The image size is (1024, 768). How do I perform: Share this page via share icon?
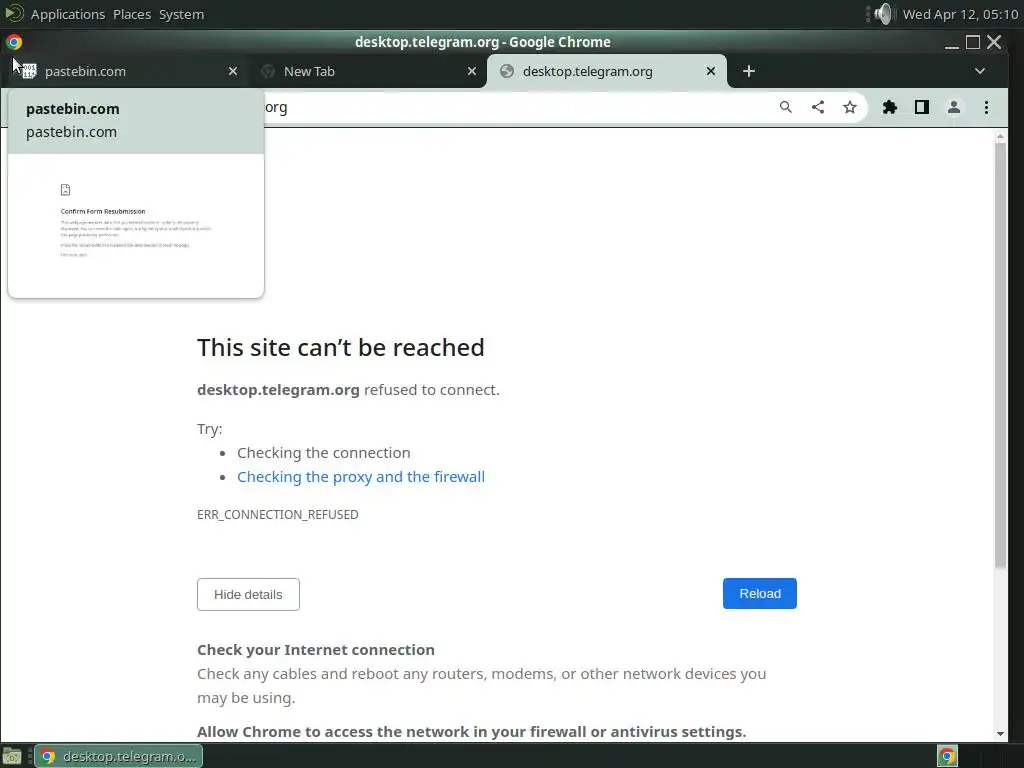[x=818, y=107]
